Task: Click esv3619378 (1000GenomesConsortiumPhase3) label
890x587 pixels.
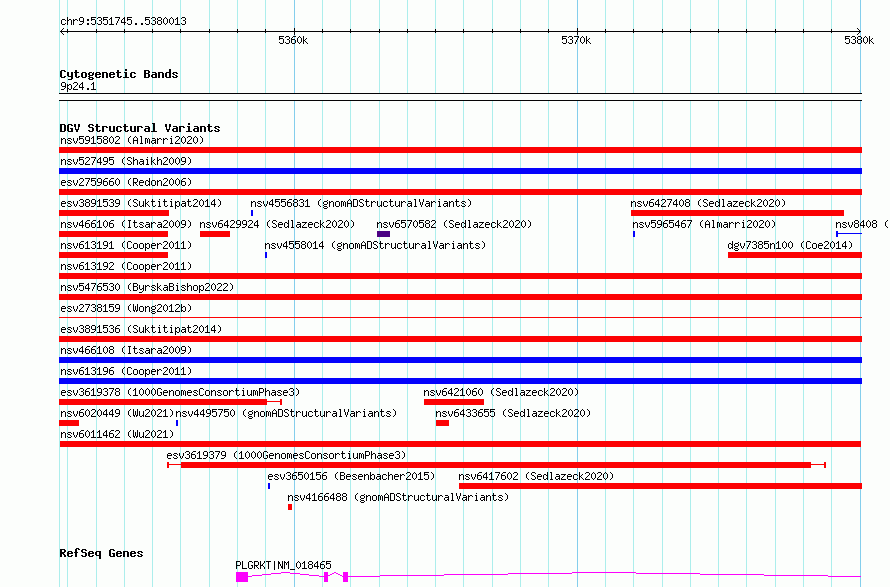Action: [180, 392]
